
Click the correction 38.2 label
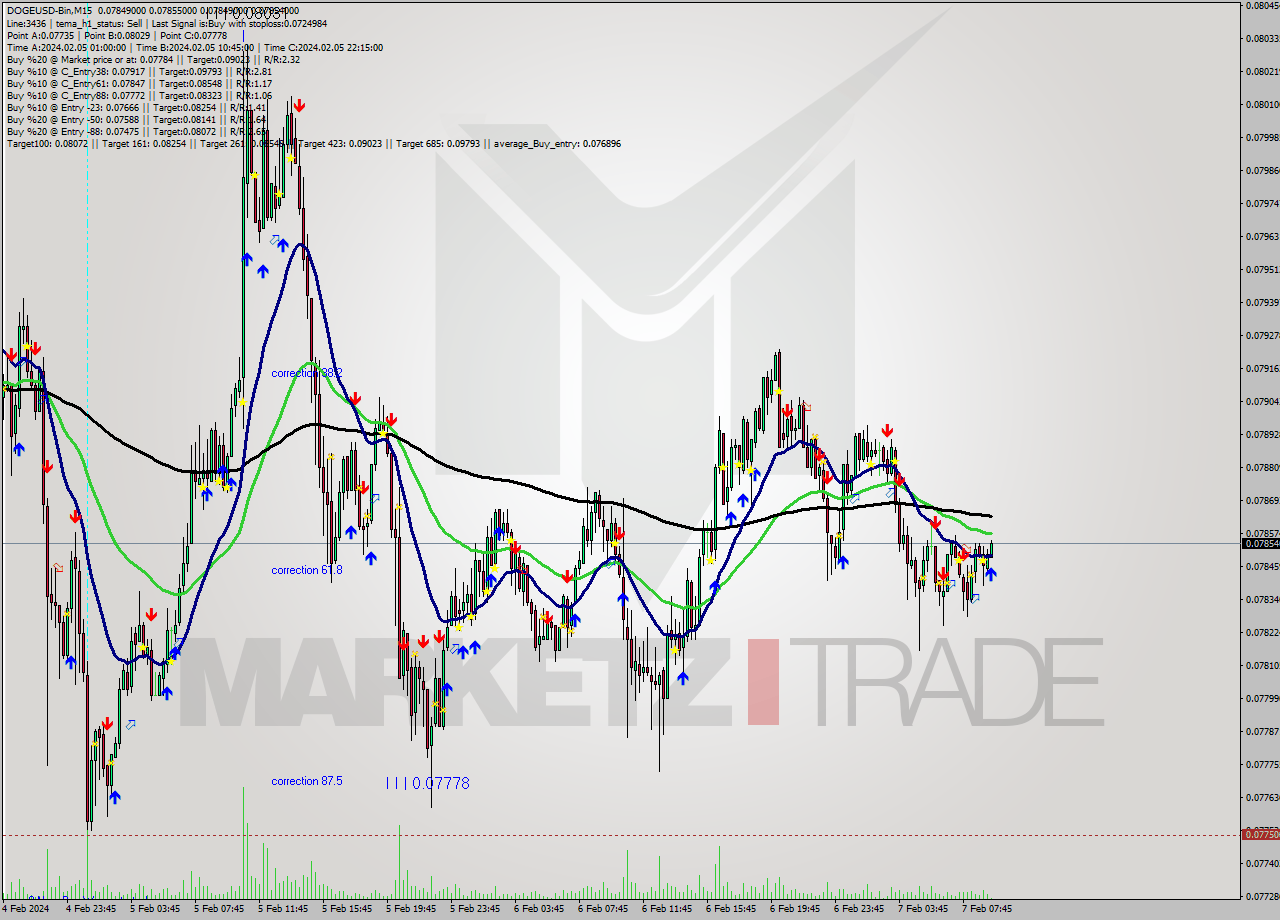click(307, 373)
